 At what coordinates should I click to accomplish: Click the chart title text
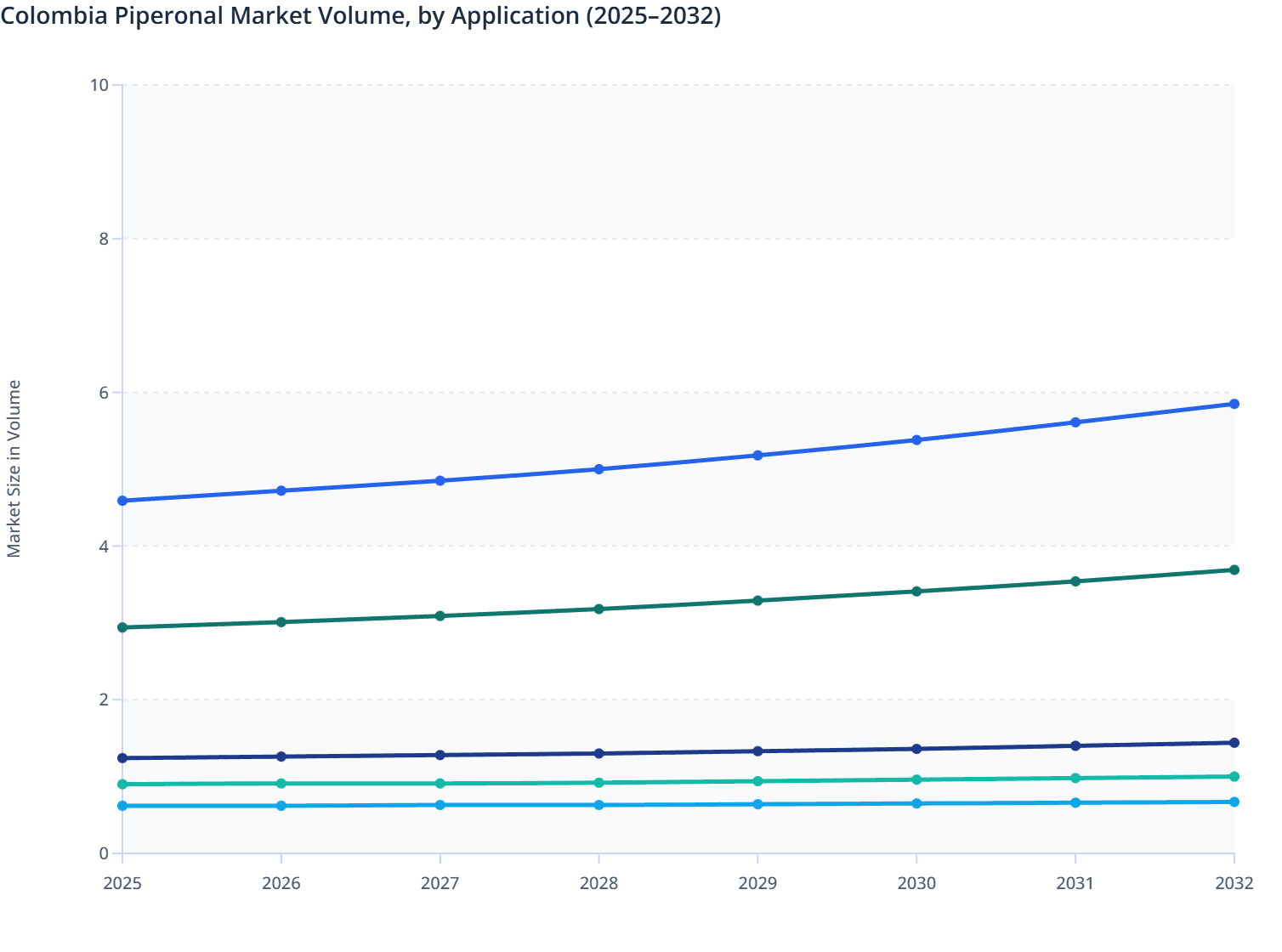coord(360,15)
